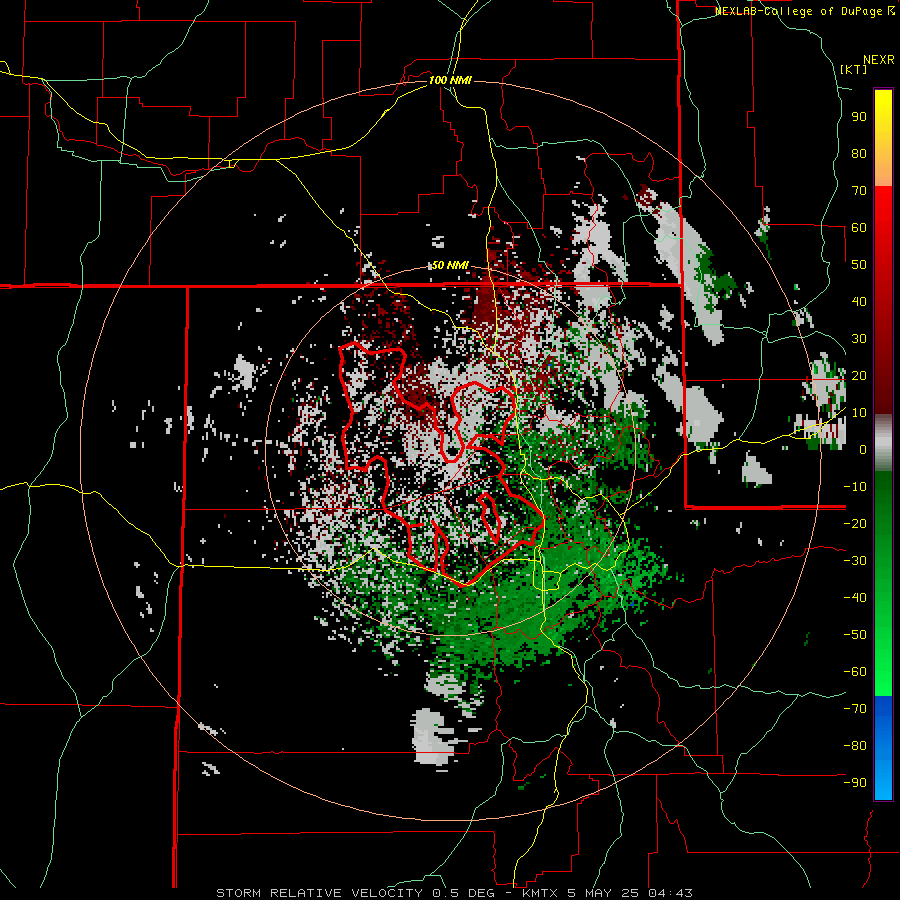Pick the blue bottom segment of the color bar

point(883,748)
